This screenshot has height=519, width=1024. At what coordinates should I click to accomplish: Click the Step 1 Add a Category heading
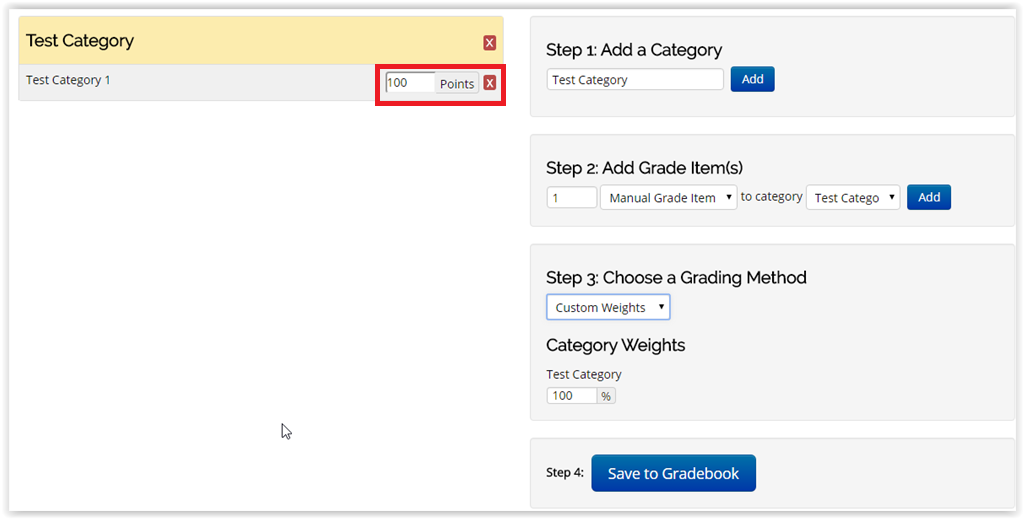point(633,50)
